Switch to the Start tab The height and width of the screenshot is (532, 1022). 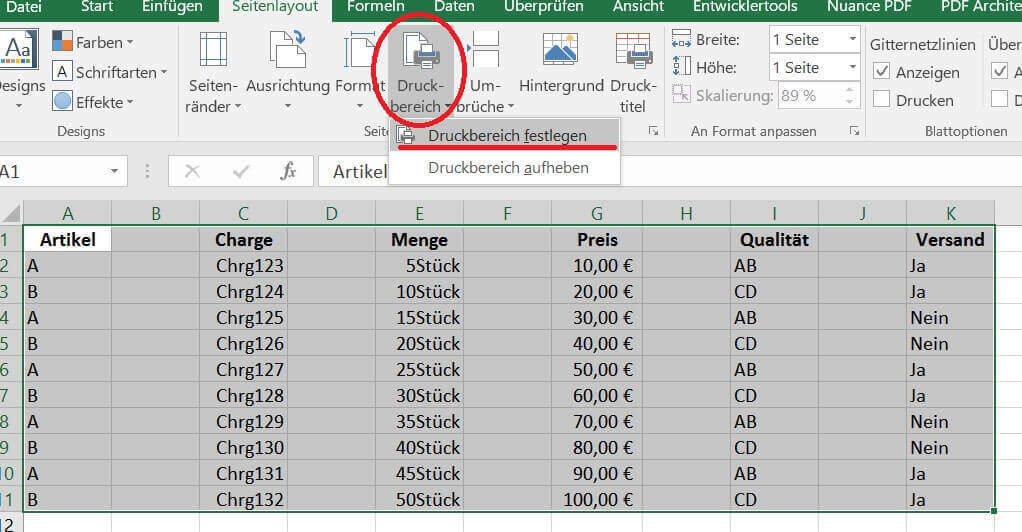pyautogui.click(x=97, y=7)
